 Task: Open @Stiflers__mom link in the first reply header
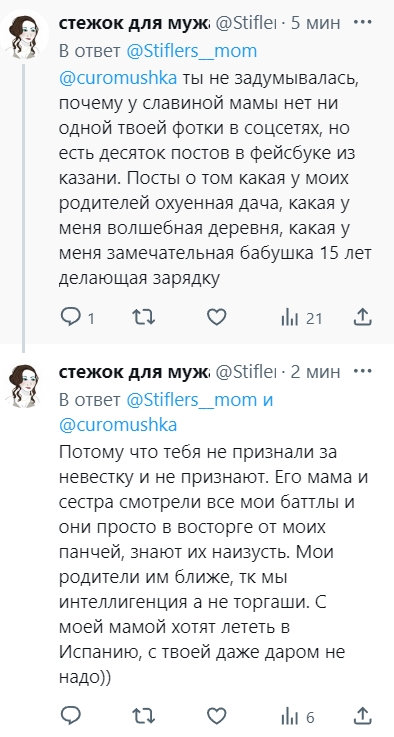192,51
